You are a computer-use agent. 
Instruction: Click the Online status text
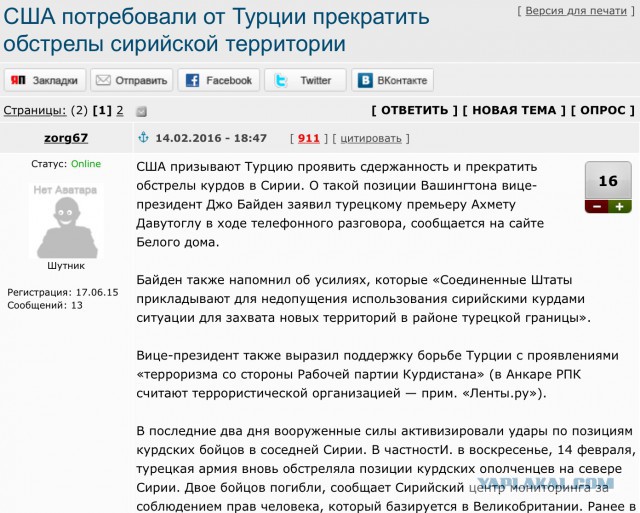[x=86, y=164]
